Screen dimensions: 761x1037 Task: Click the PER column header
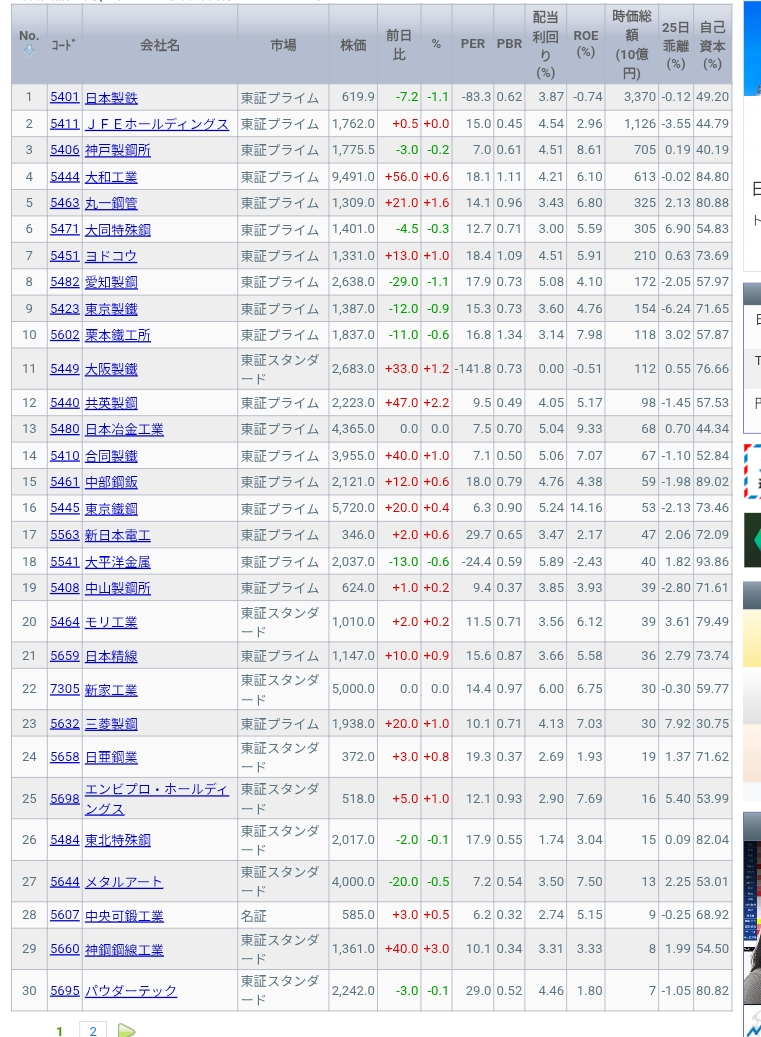(x=472, y=45)
